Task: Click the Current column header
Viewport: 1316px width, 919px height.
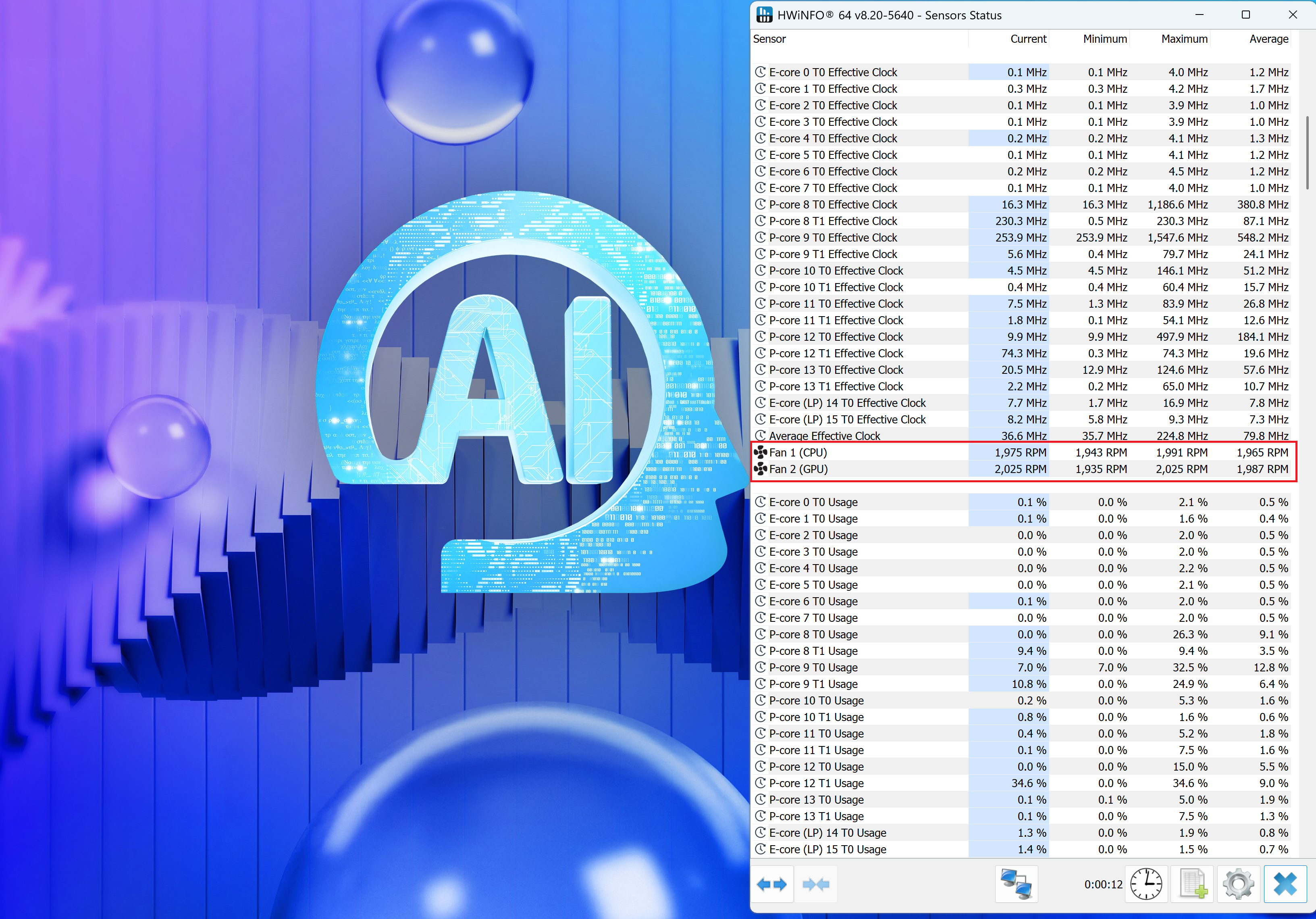Action: [x=1009, y=39]
